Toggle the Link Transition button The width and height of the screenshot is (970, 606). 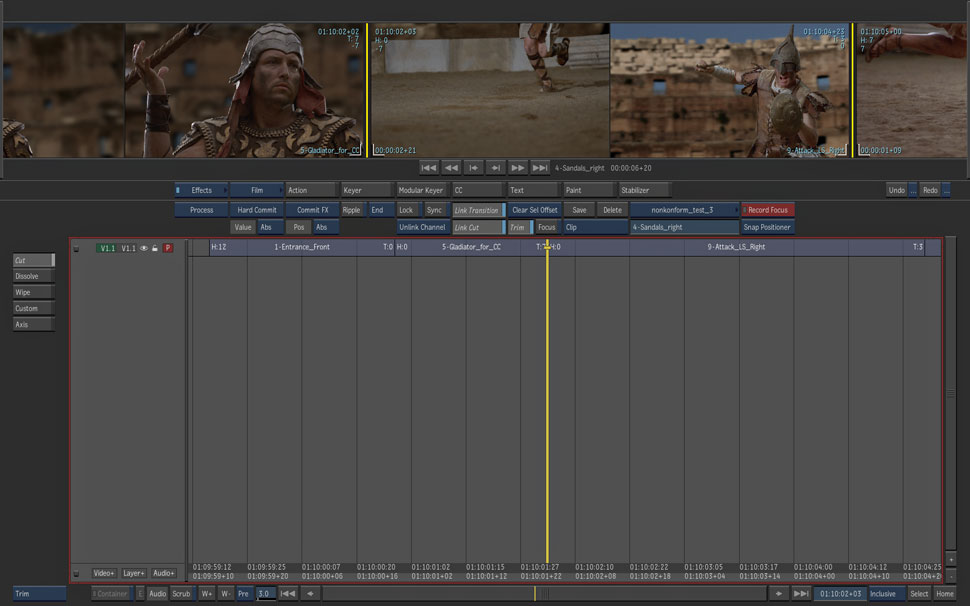477,210
